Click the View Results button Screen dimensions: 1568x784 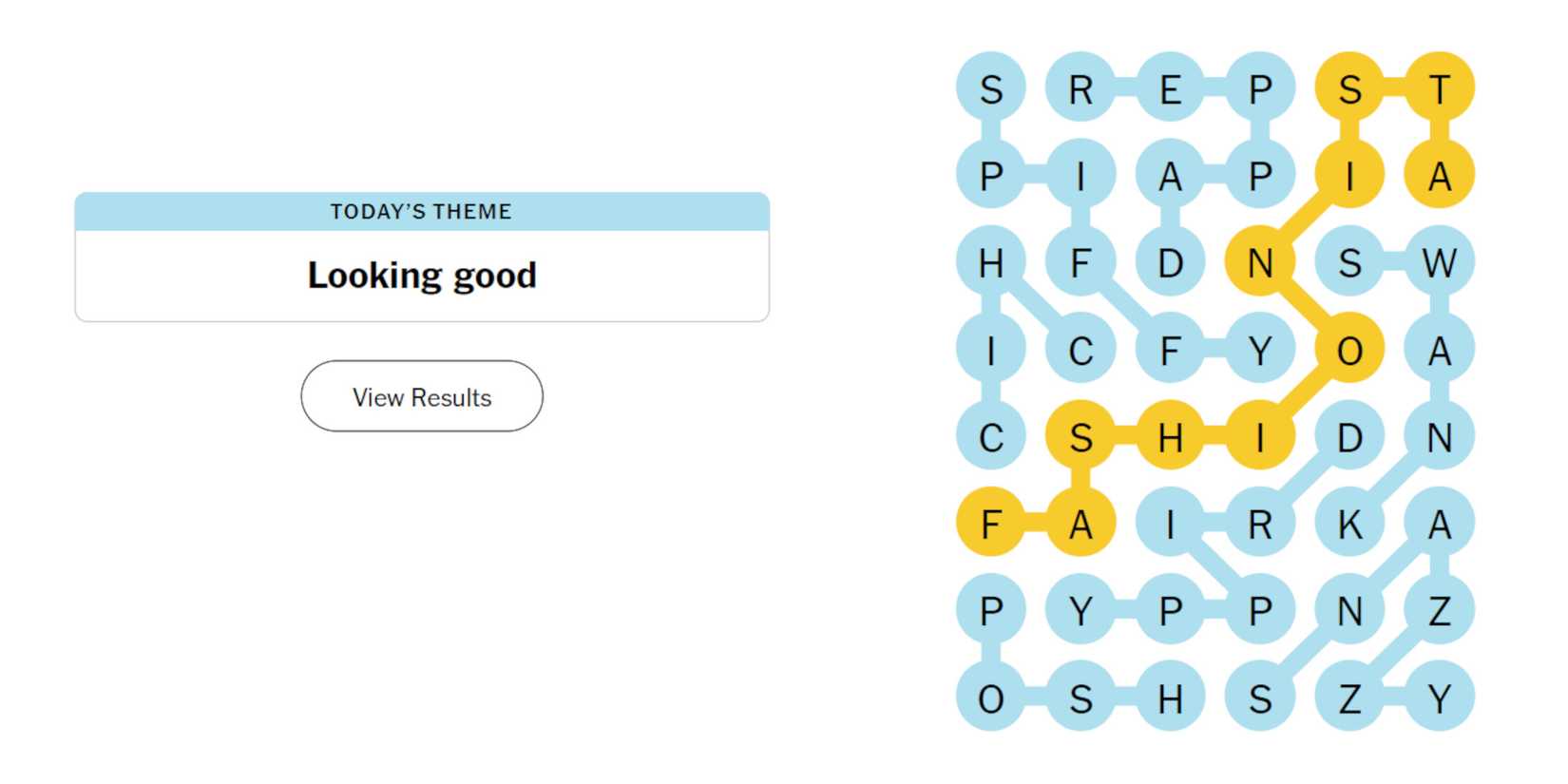421,396
